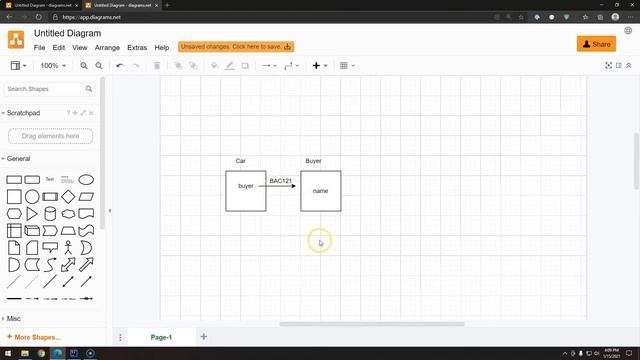
Task: Select the cylinder shape in General
Action: click(50, 214)
